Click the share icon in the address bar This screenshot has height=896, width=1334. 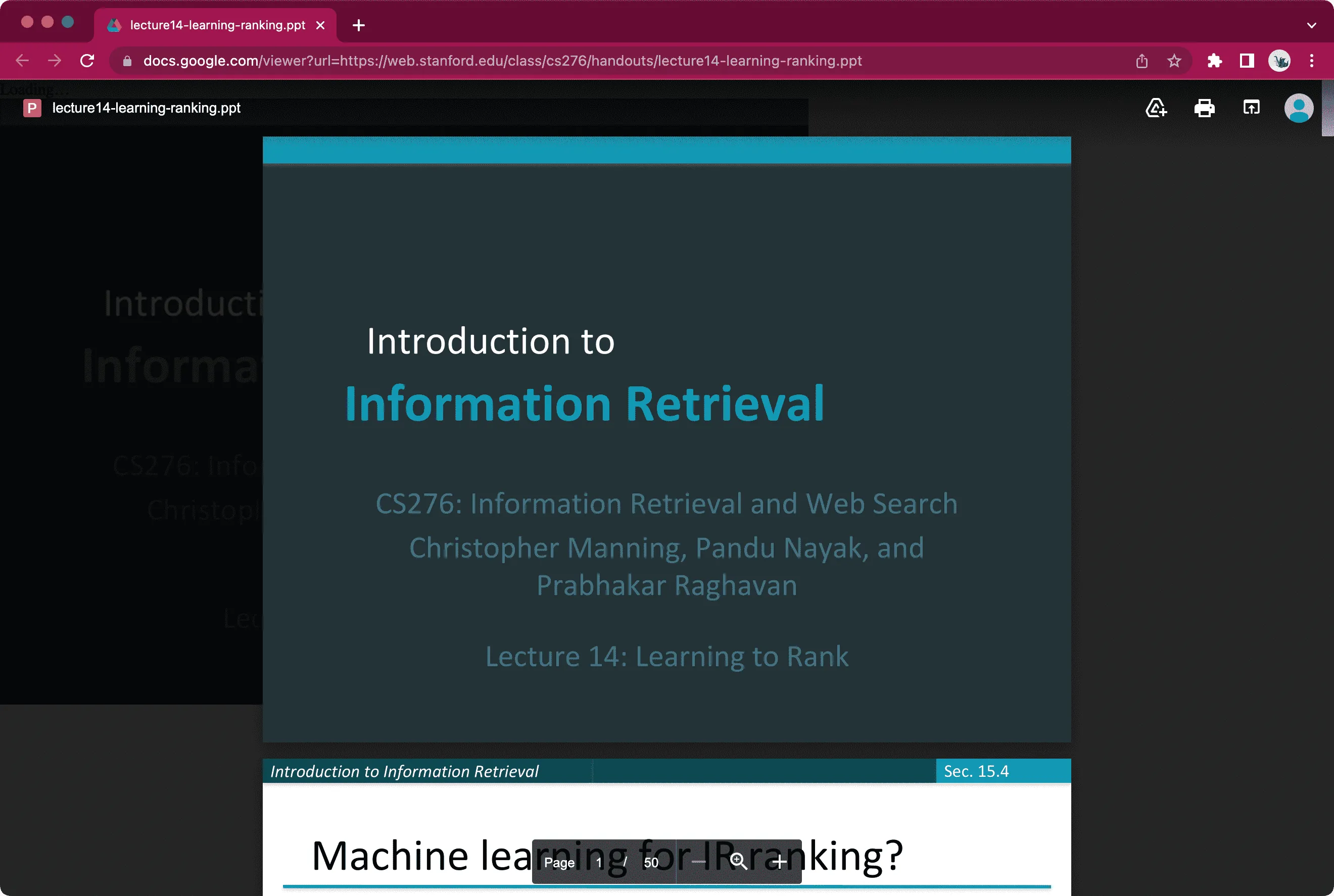[1141, 61]
